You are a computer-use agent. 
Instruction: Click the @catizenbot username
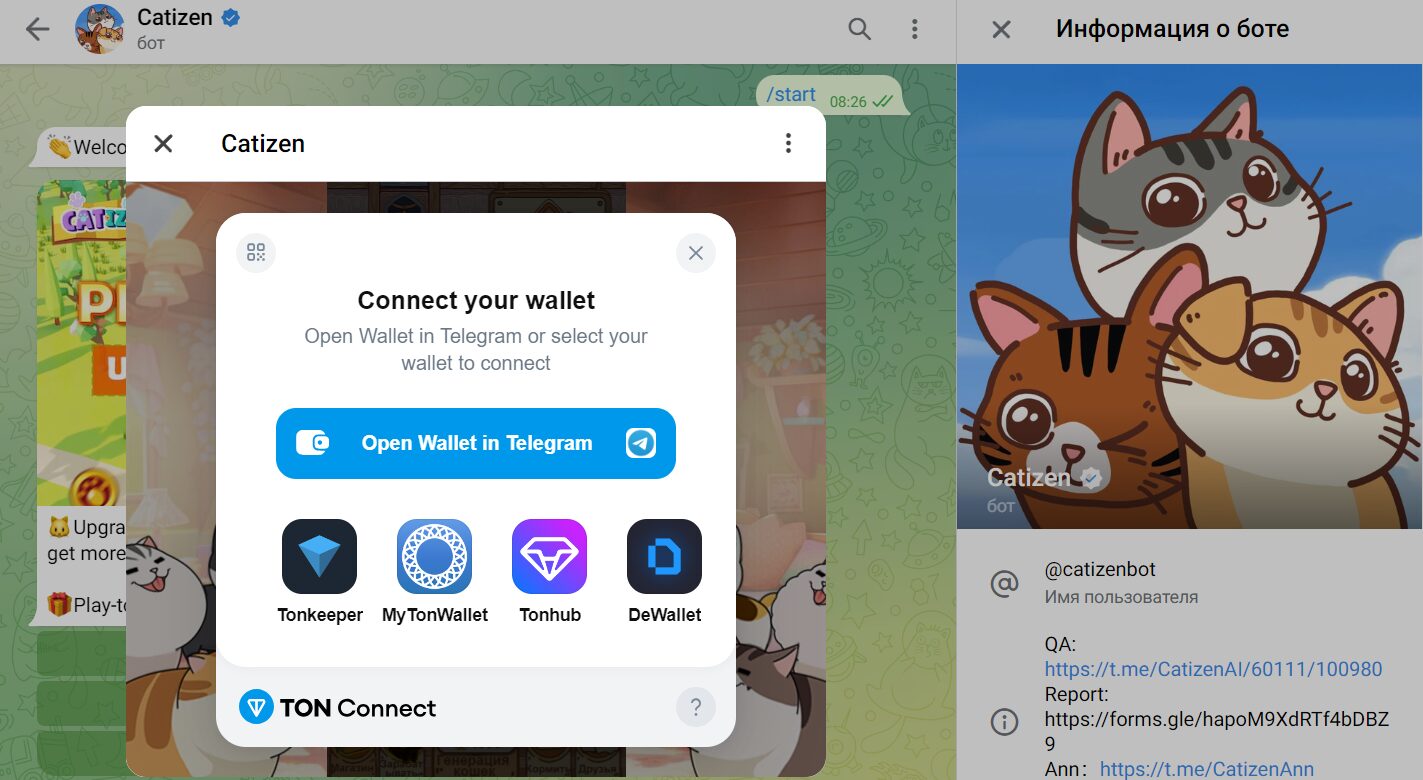click(x=1100, y=570)
